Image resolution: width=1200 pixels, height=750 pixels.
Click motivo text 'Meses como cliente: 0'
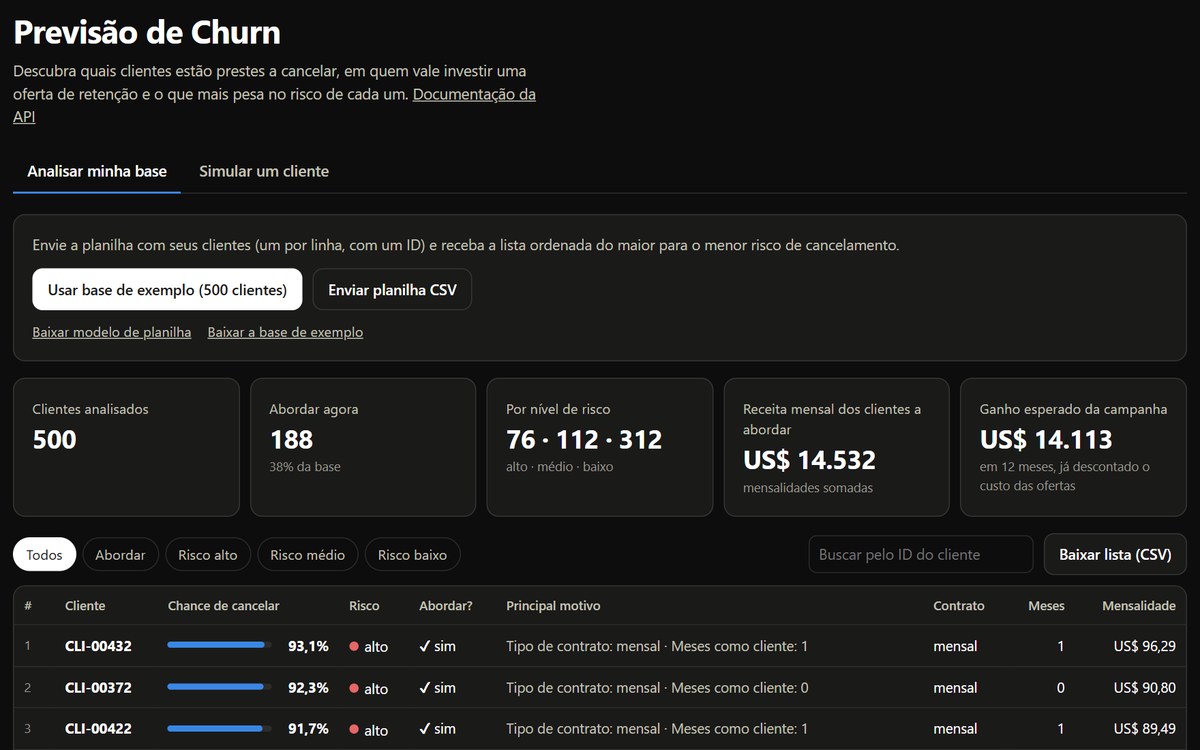[740, 688]
